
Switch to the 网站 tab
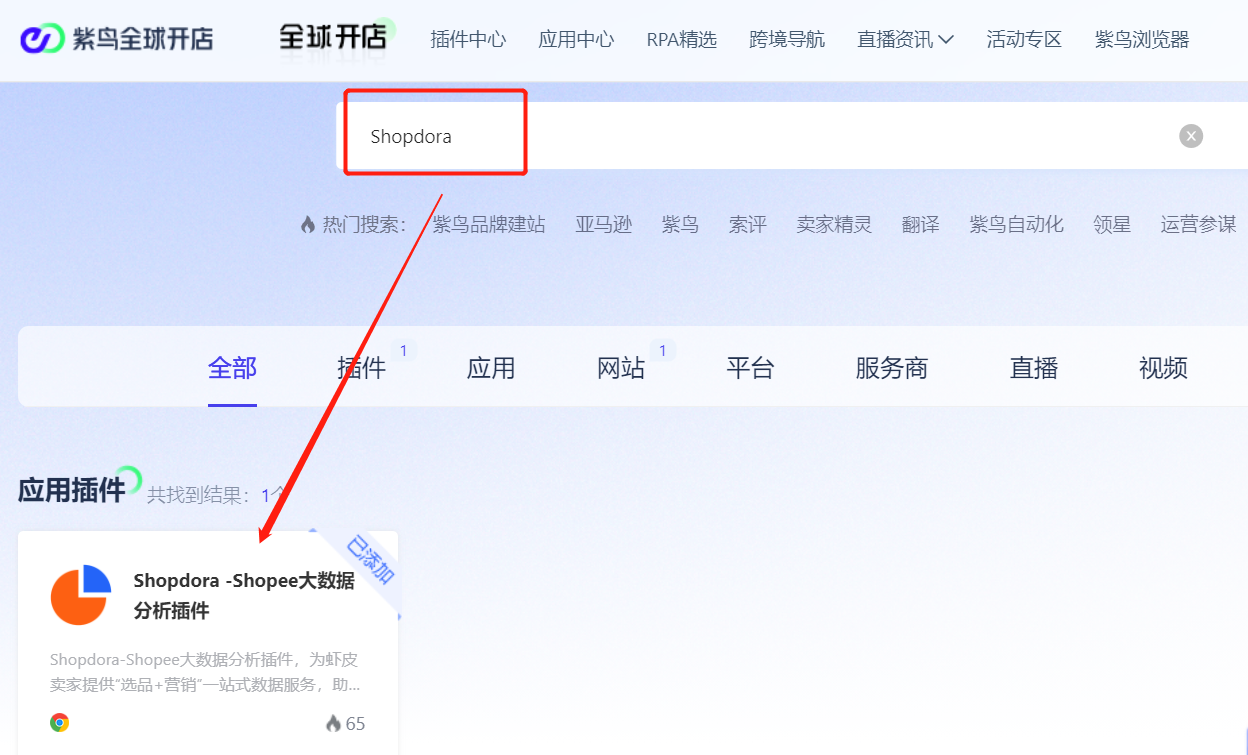(x=621, y=368)
